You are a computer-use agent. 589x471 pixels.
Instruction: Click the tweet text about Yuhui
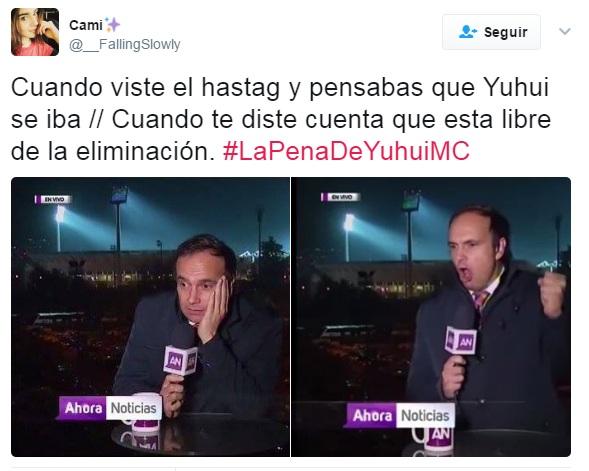281,119
